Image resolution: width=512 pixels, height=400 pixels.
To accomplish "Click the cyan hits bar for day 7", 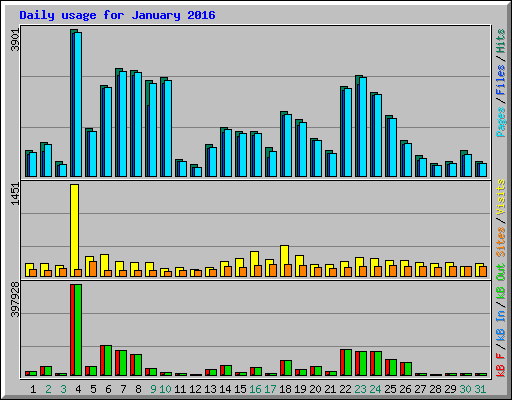I will 123,124.
